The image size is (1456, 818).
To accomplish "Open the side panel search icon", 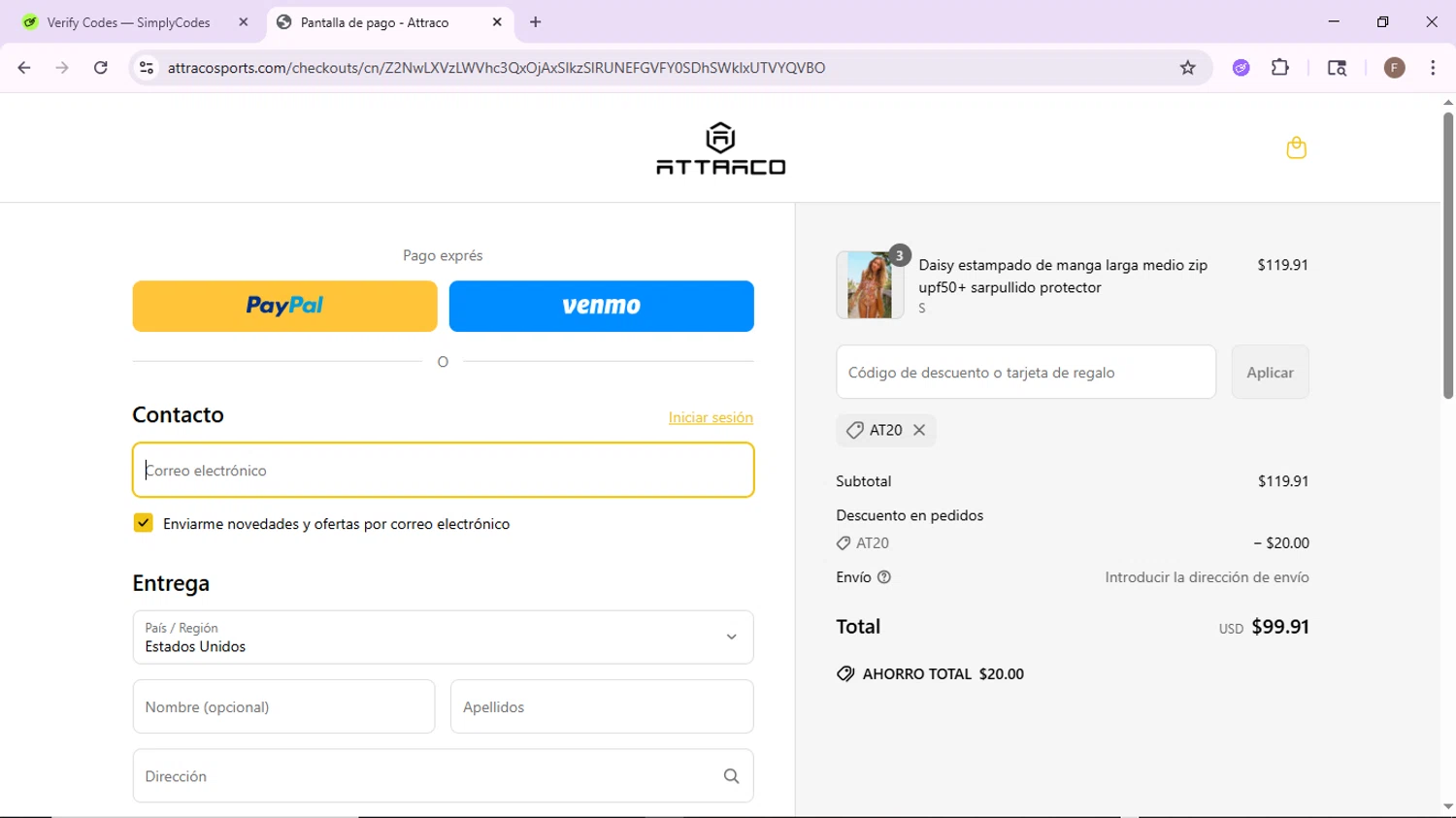I will (x=1337, y=68).
